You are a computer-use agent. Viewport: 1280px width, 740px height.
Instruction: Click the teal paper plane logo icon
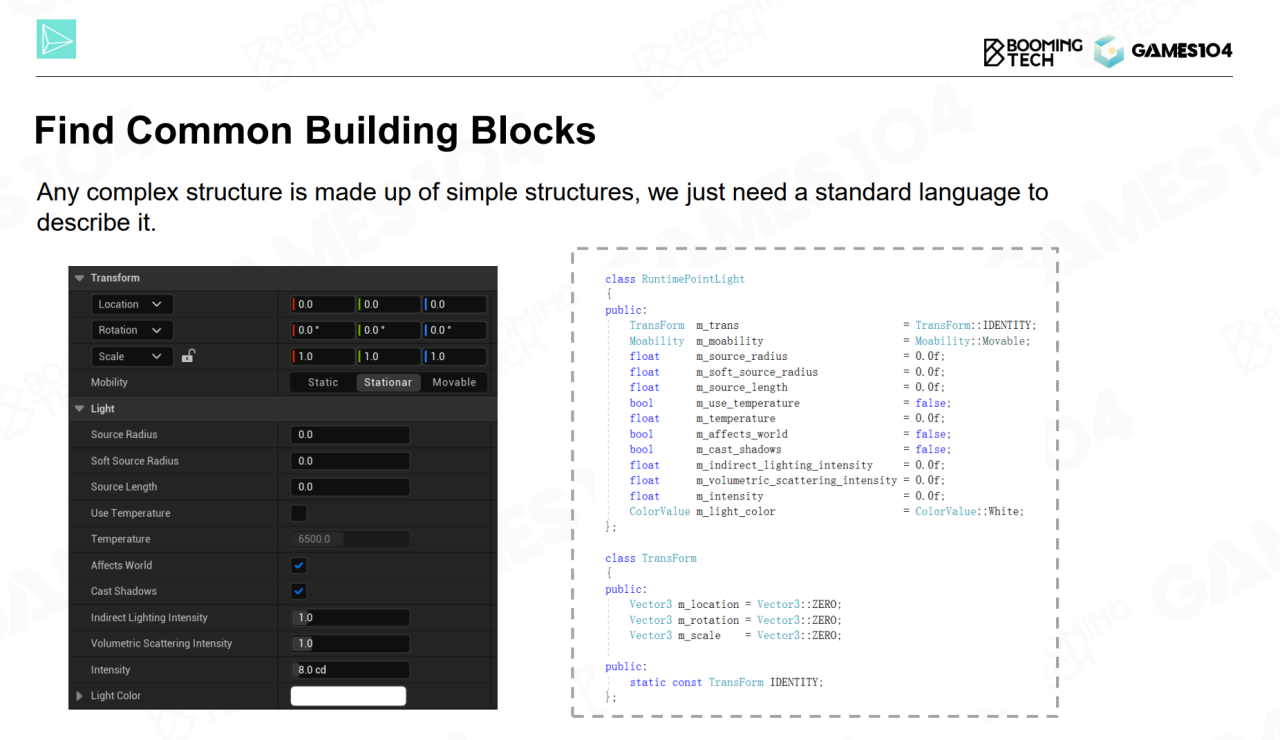pyautogui.click(x=56, y=39)
